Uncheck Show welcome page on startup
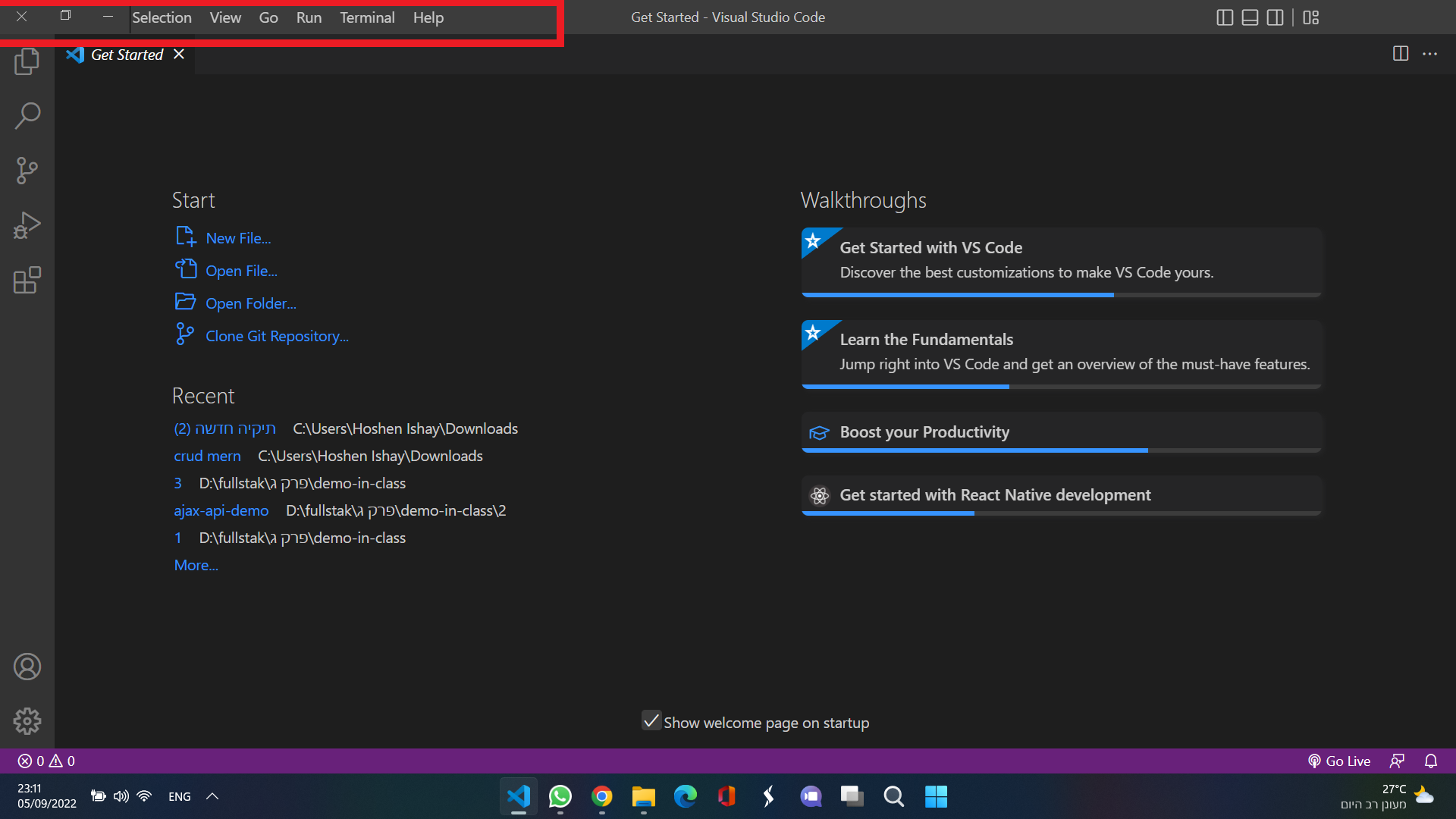This screenshot has height=819, width=1456. [x=651, y=721]
